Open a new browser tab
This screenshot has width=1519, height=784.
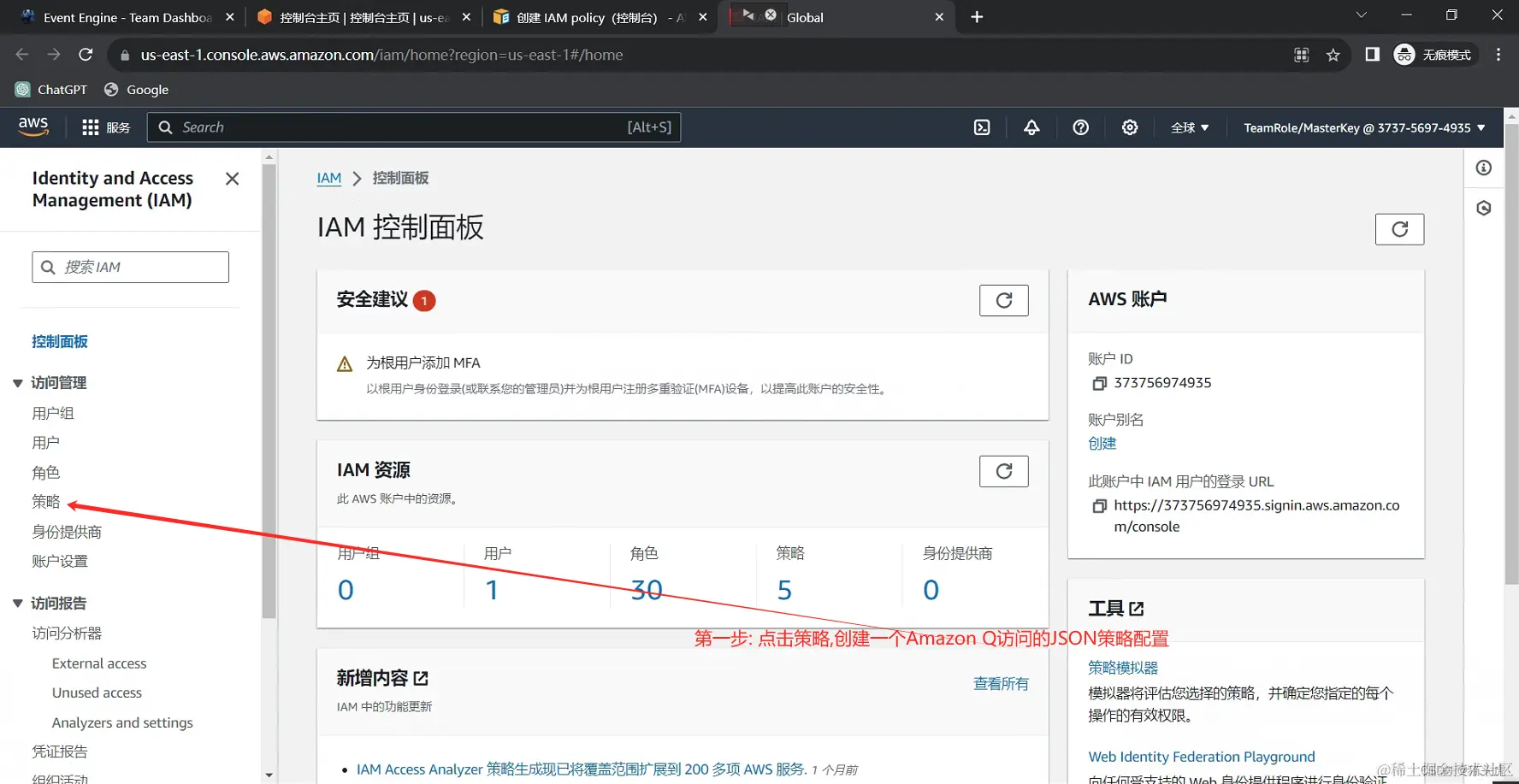point(977,17)
